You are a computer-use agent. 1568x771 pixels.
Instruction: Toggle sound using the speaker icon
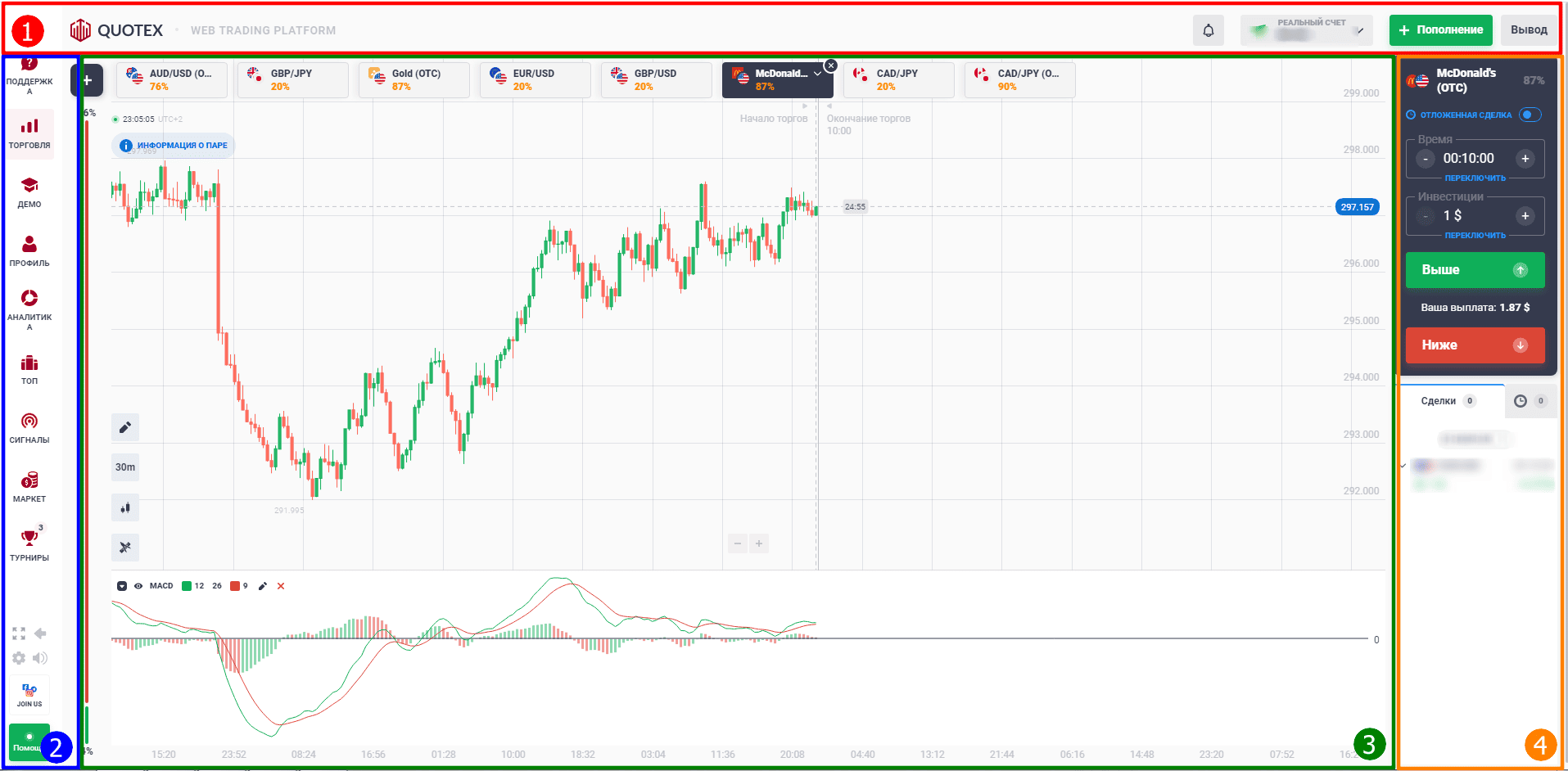[40, 658]
